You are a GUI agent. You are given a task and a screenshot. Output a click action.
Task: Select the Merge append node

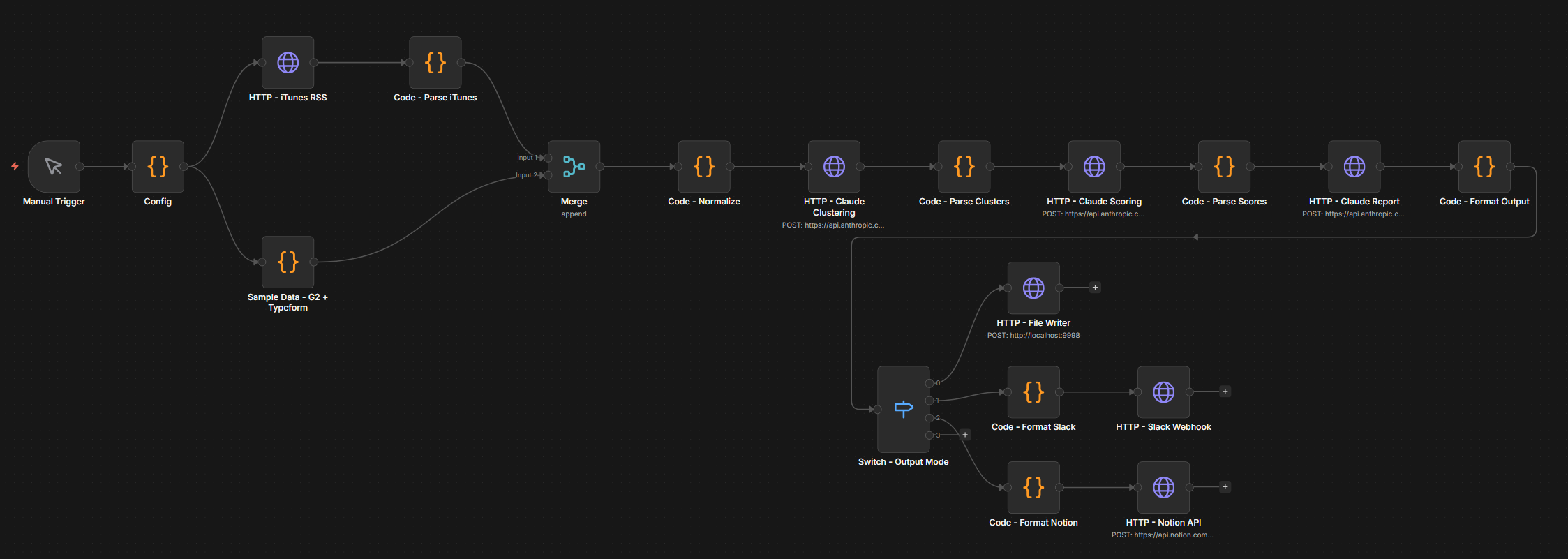coord(574,167)
